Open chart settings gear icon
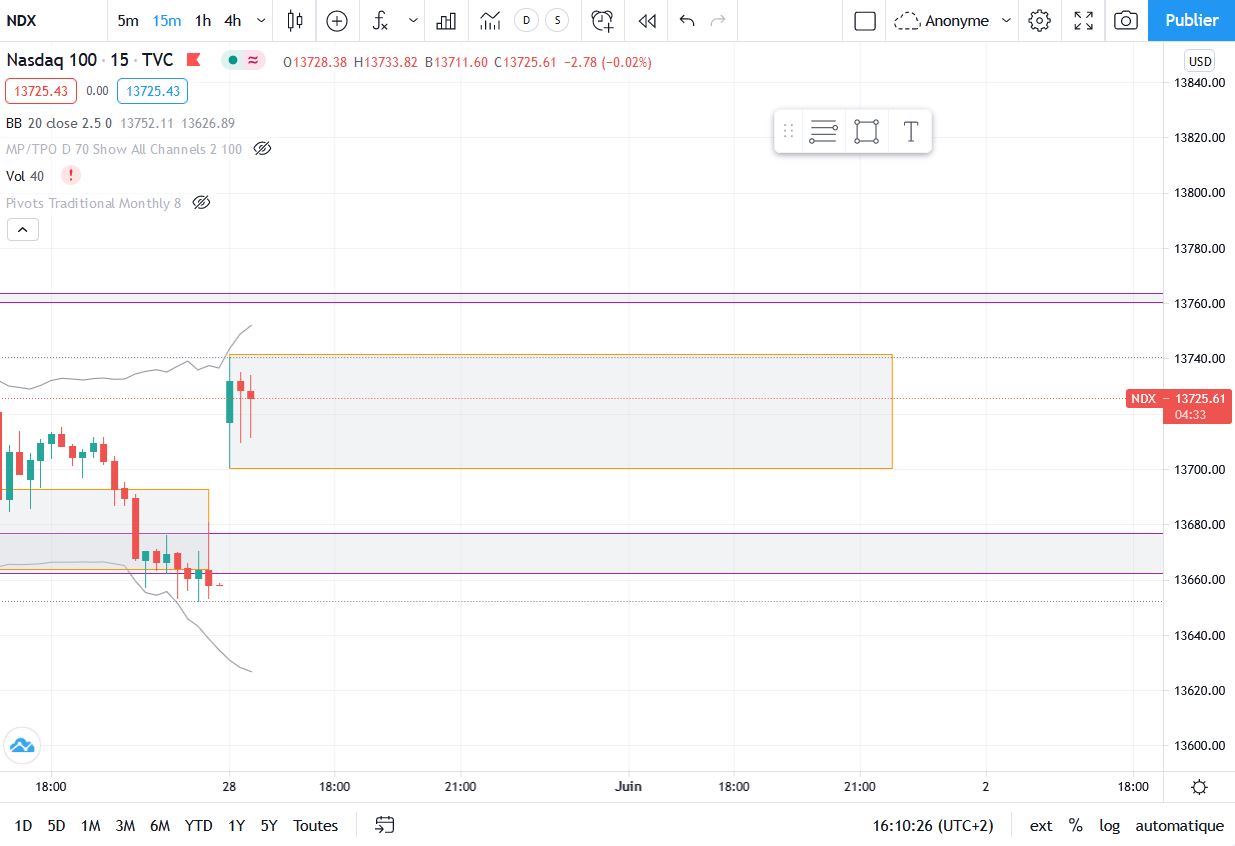Viewport: 1235px width, 846px height. [x=1040, y=20]
